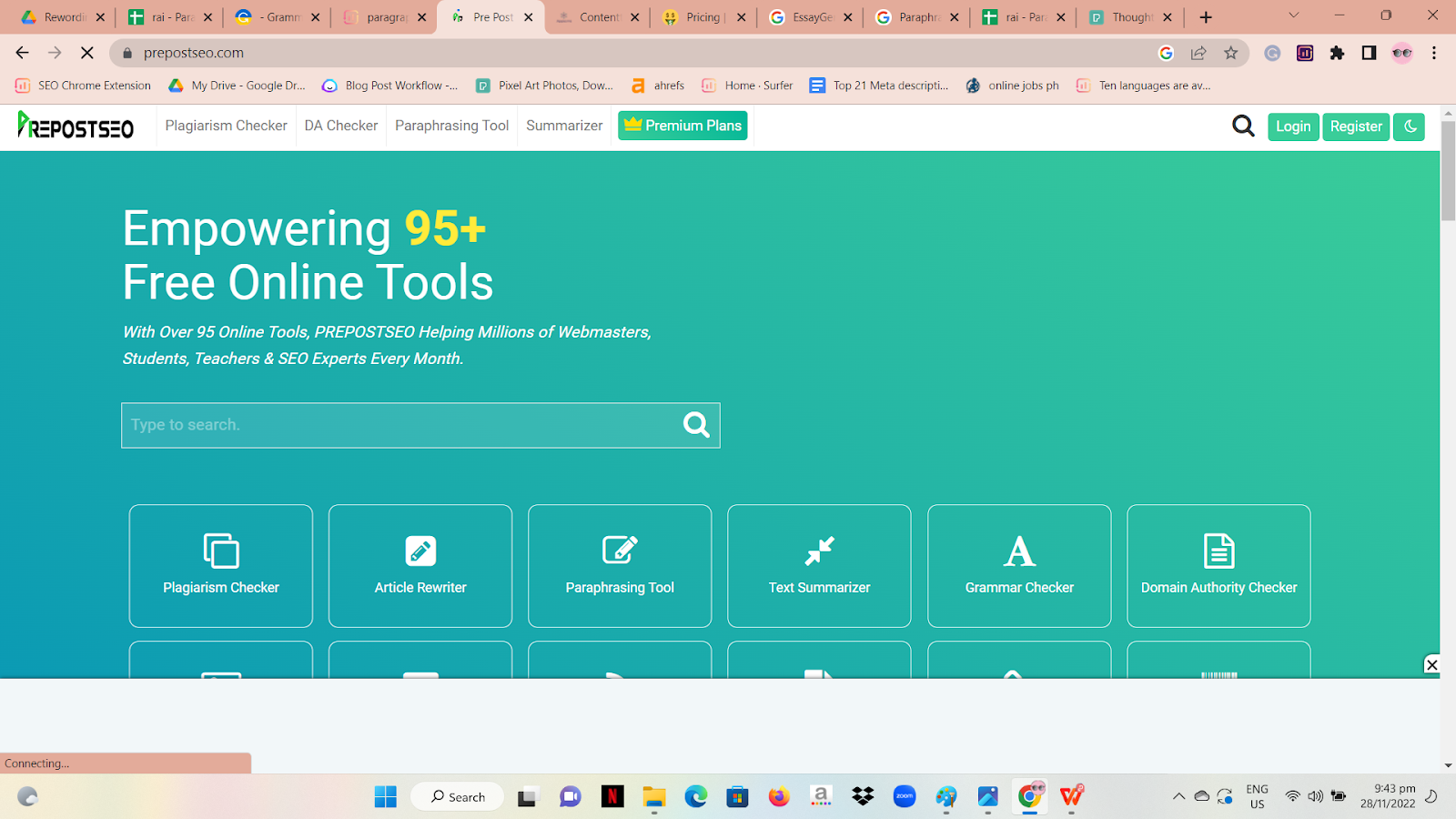
Task: Open volume settings in the system tray
Action: pyautogui.click(x=1315, y=796)
